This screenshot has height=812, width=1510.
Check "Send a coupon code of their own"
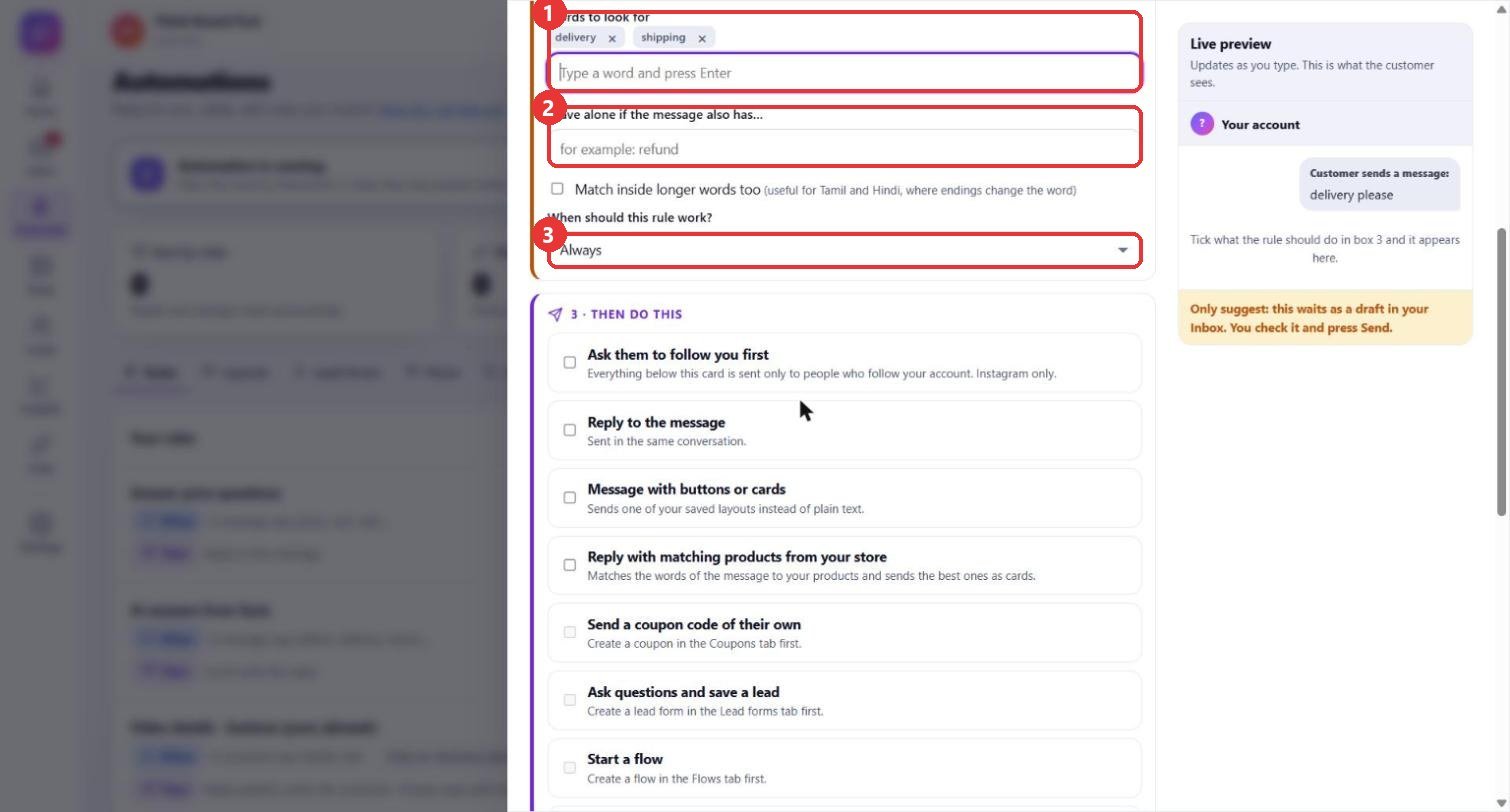[570, 632]
